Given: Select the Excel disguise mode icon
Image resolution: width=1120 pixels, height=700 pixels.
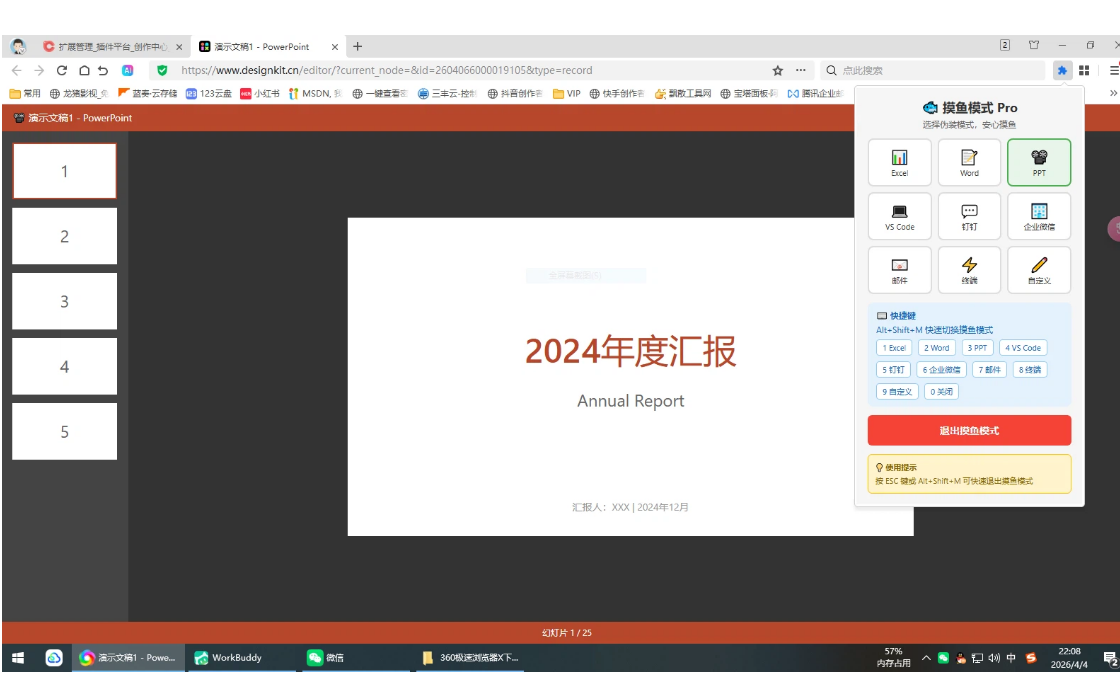Looking at the screenshot, I should (x=899, y=162).
